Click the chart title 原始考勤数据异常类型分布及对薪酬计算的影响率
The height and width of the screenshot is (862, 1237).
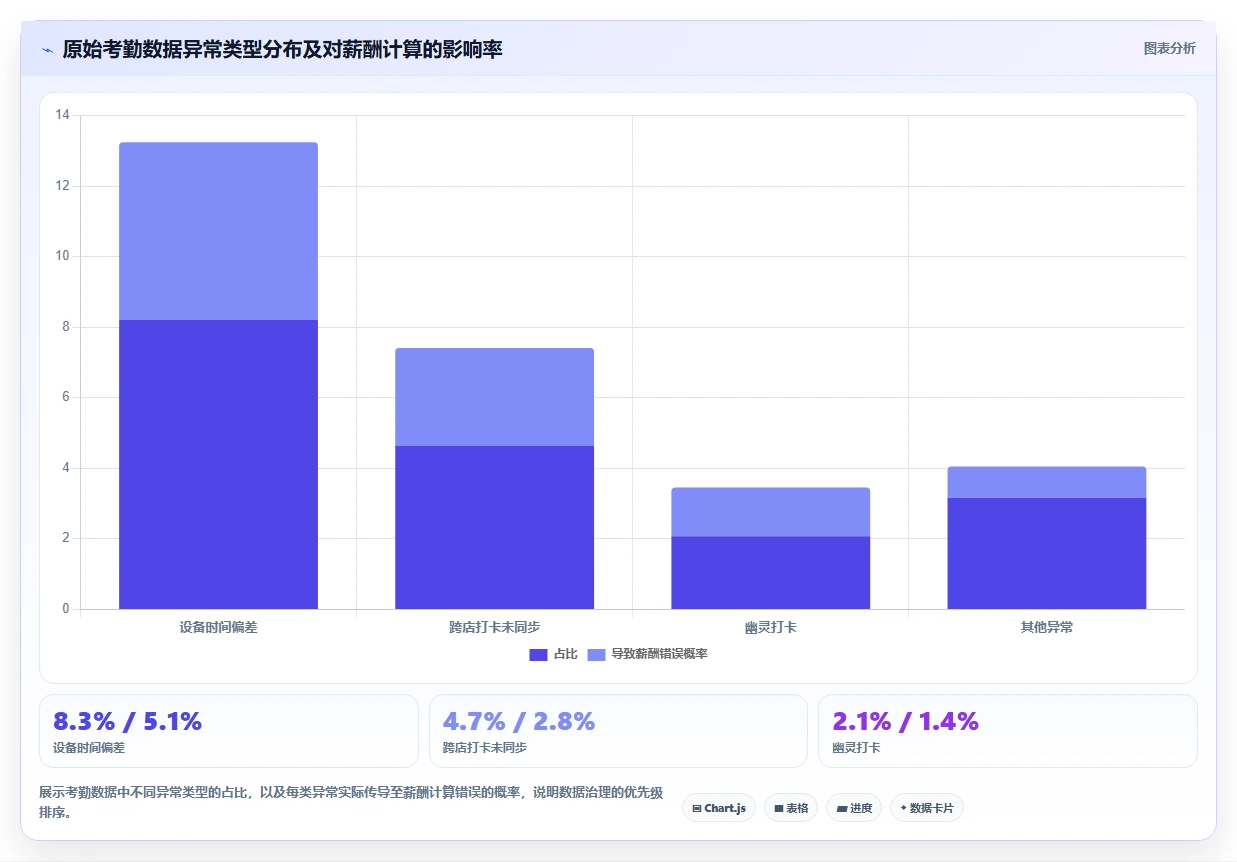[x=282, y=49]
